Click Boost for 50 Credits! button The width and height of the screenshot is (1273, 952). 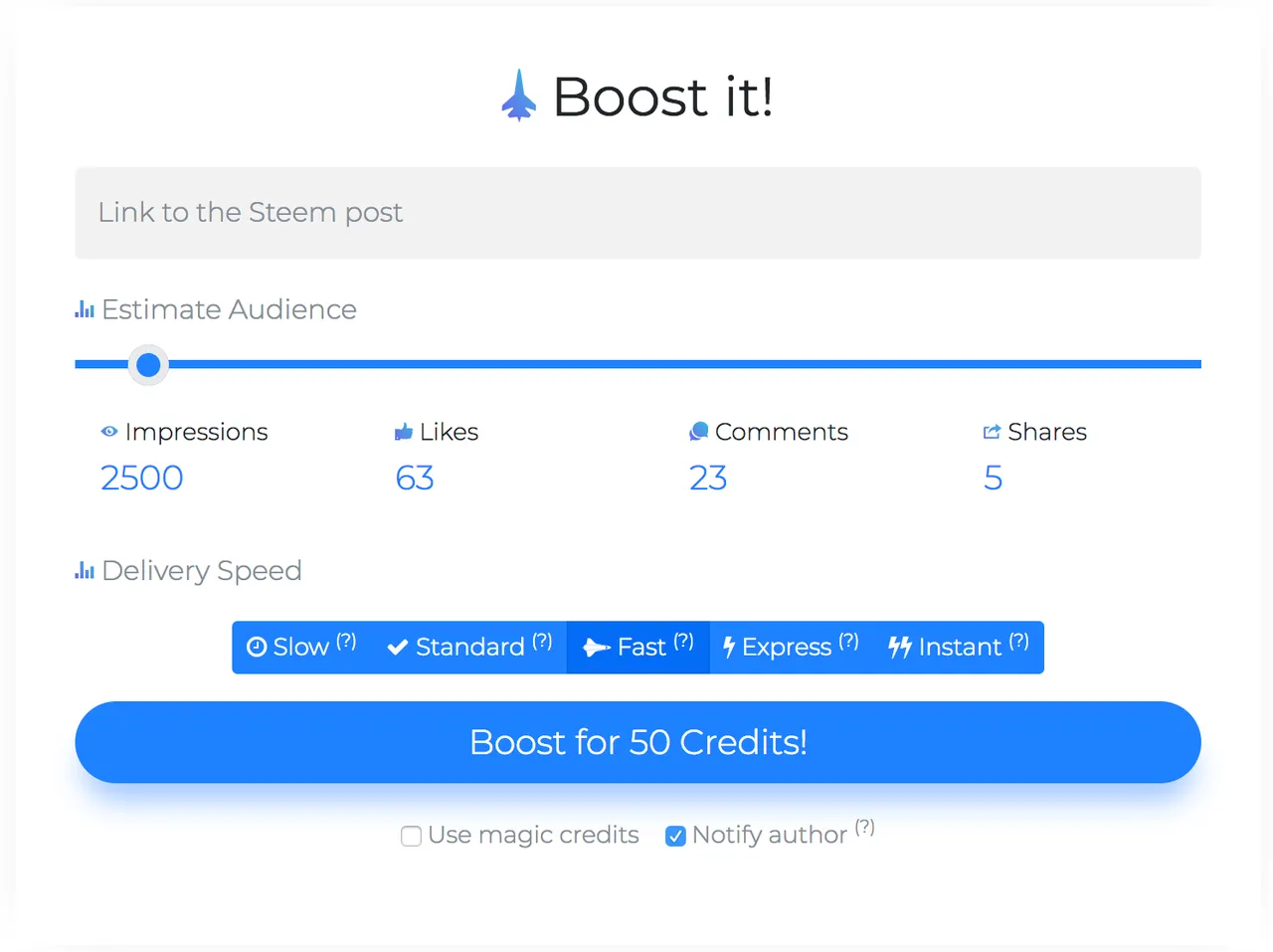[x=637, y=742]
